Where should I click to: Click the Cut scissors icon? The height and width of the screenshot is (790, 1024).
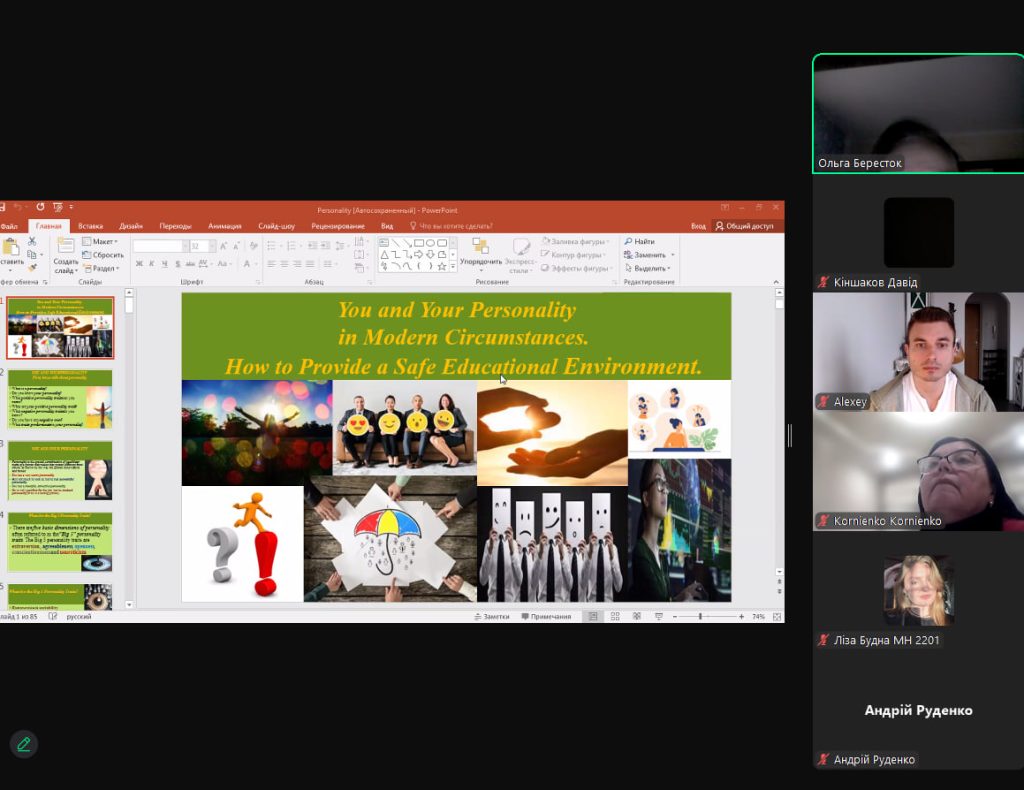[x=32, y=242]
